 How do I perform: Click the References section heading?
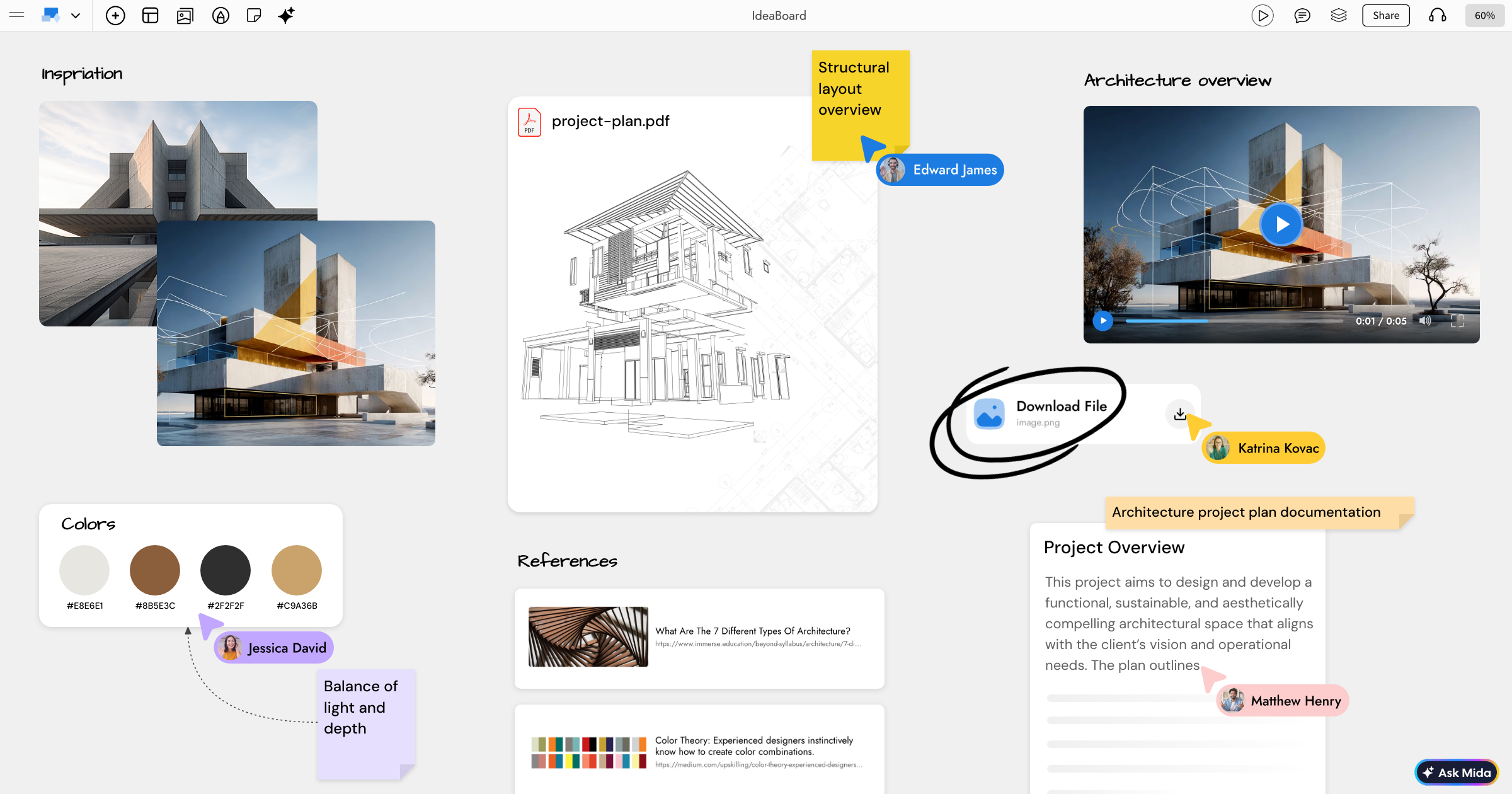click(567, 561)
